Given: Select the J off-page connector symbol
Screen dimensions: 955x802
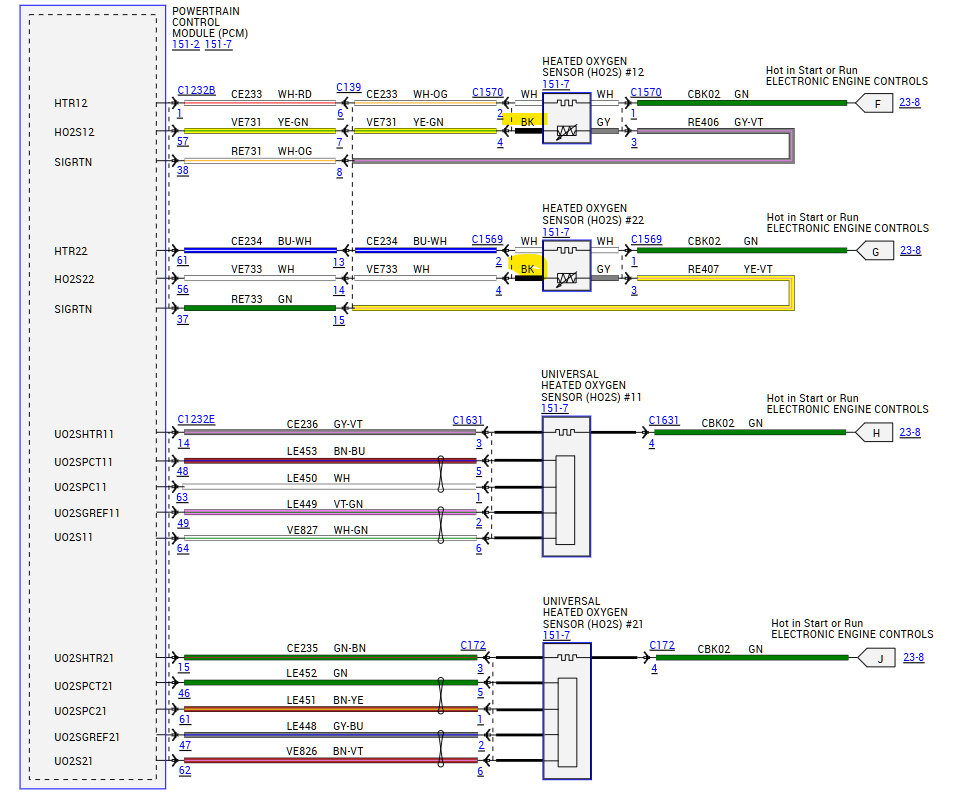Looking at the screenshot, I should click(876, 658).
